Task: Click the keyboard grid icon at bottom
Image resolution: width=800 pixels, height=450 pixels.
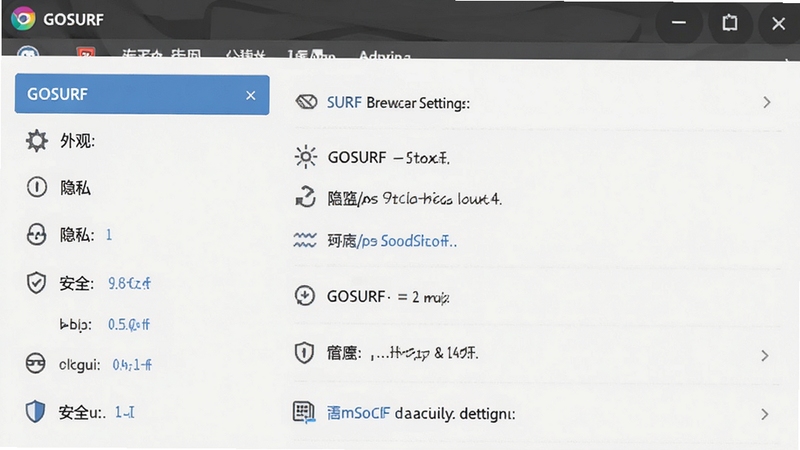Action: coord(304,412)
